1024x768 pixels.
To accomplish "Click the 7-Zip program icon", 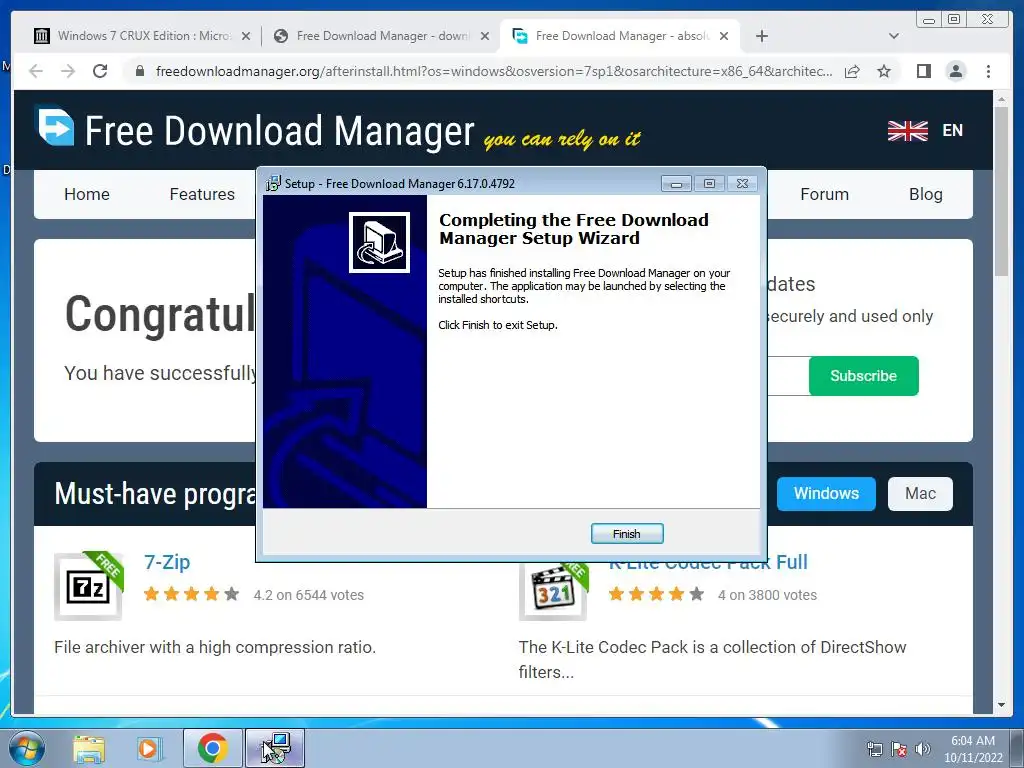I will 88,586.
